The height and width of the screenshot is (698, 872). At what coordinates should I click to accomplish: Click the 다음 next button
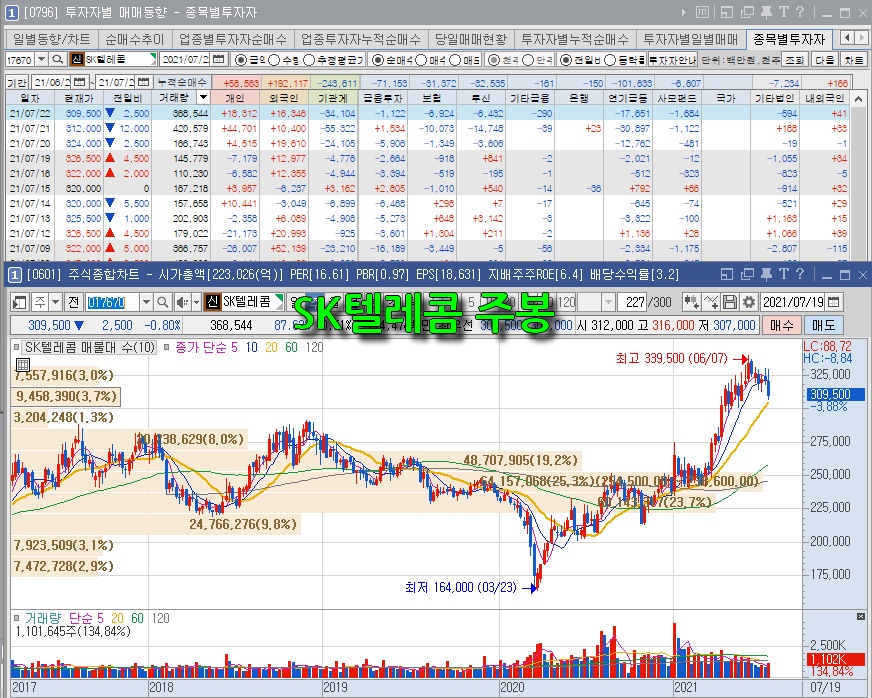(x=825, y=60)
